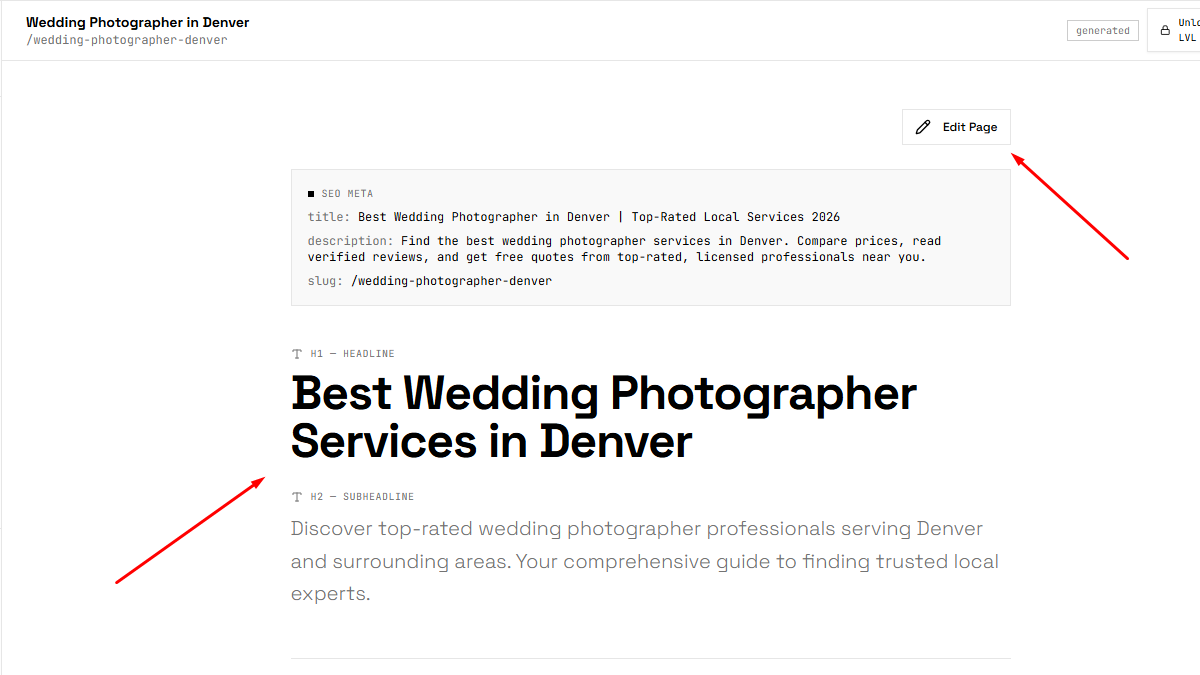The height and width of the screenshot is (675, 1200).
Task: Click the SEO META section label
Action: 347,194
